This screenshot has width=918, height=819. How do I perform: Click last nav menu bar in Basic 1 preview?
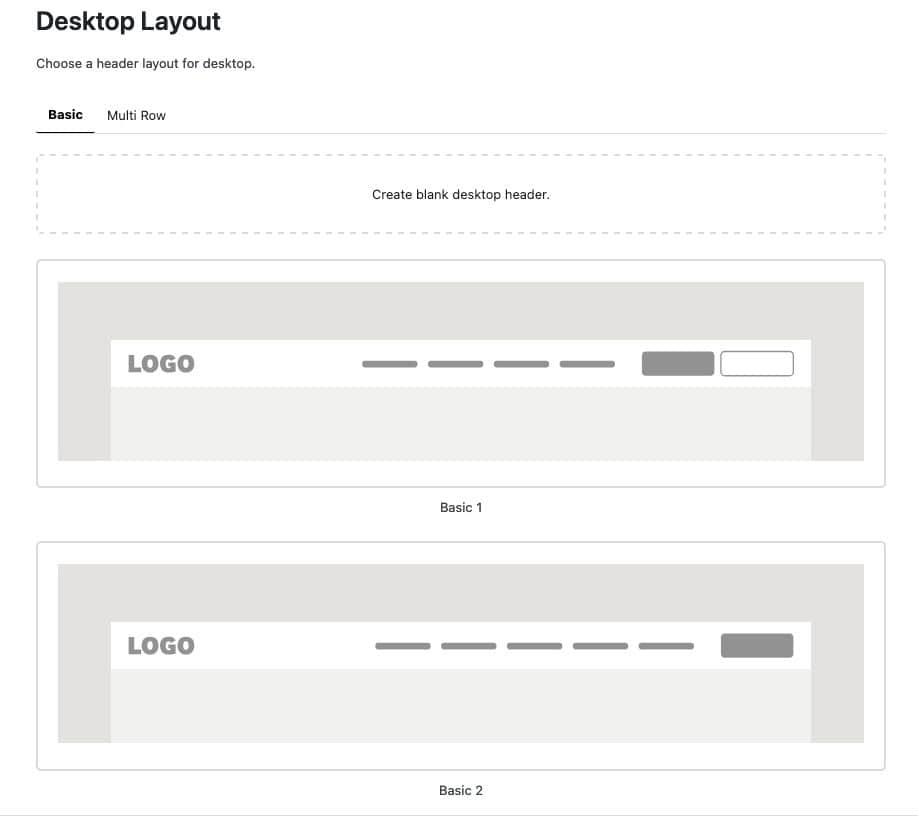tap(587, 364)
